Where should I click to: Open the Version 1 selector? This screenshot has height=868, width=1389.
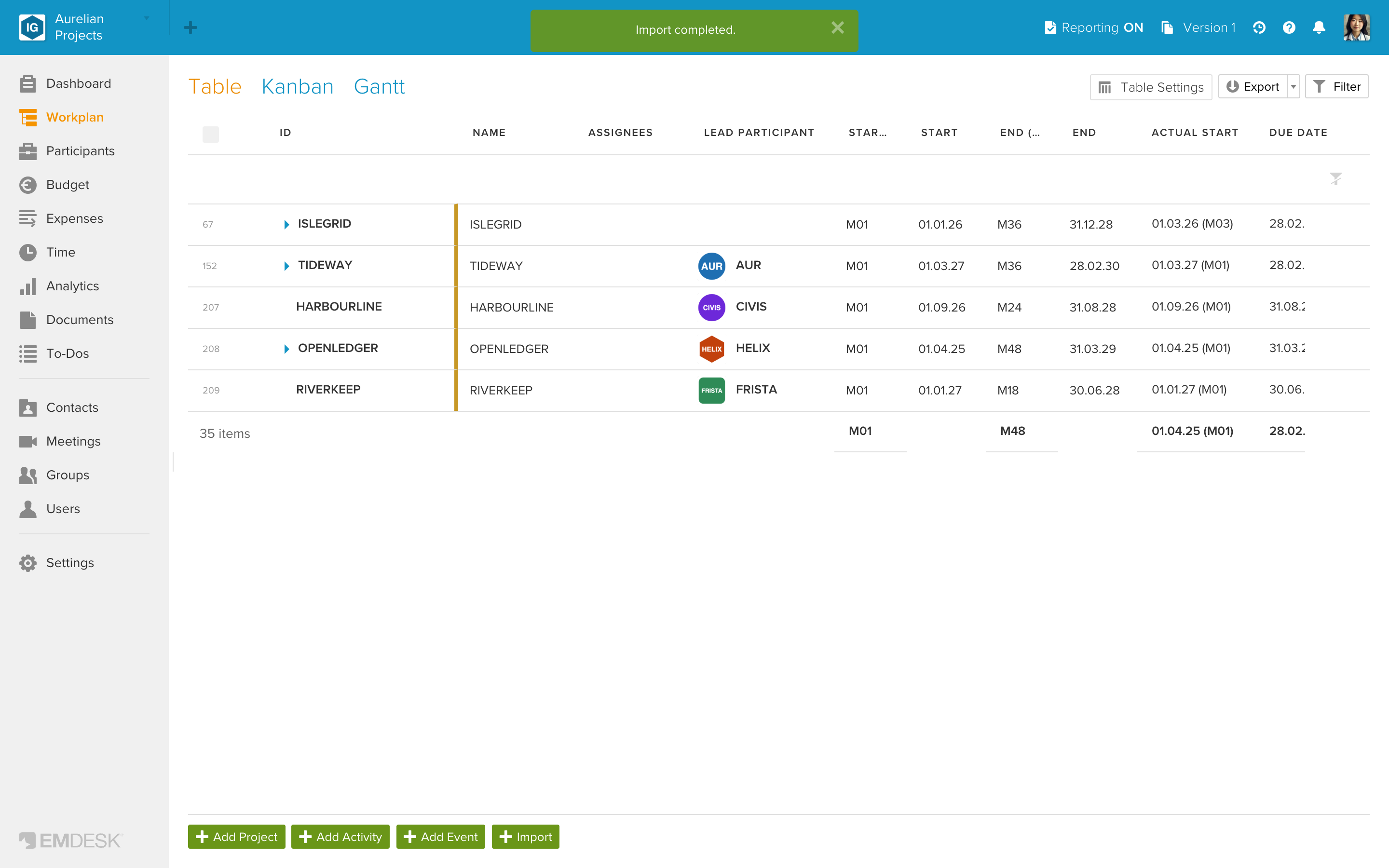coord(1198,27)
